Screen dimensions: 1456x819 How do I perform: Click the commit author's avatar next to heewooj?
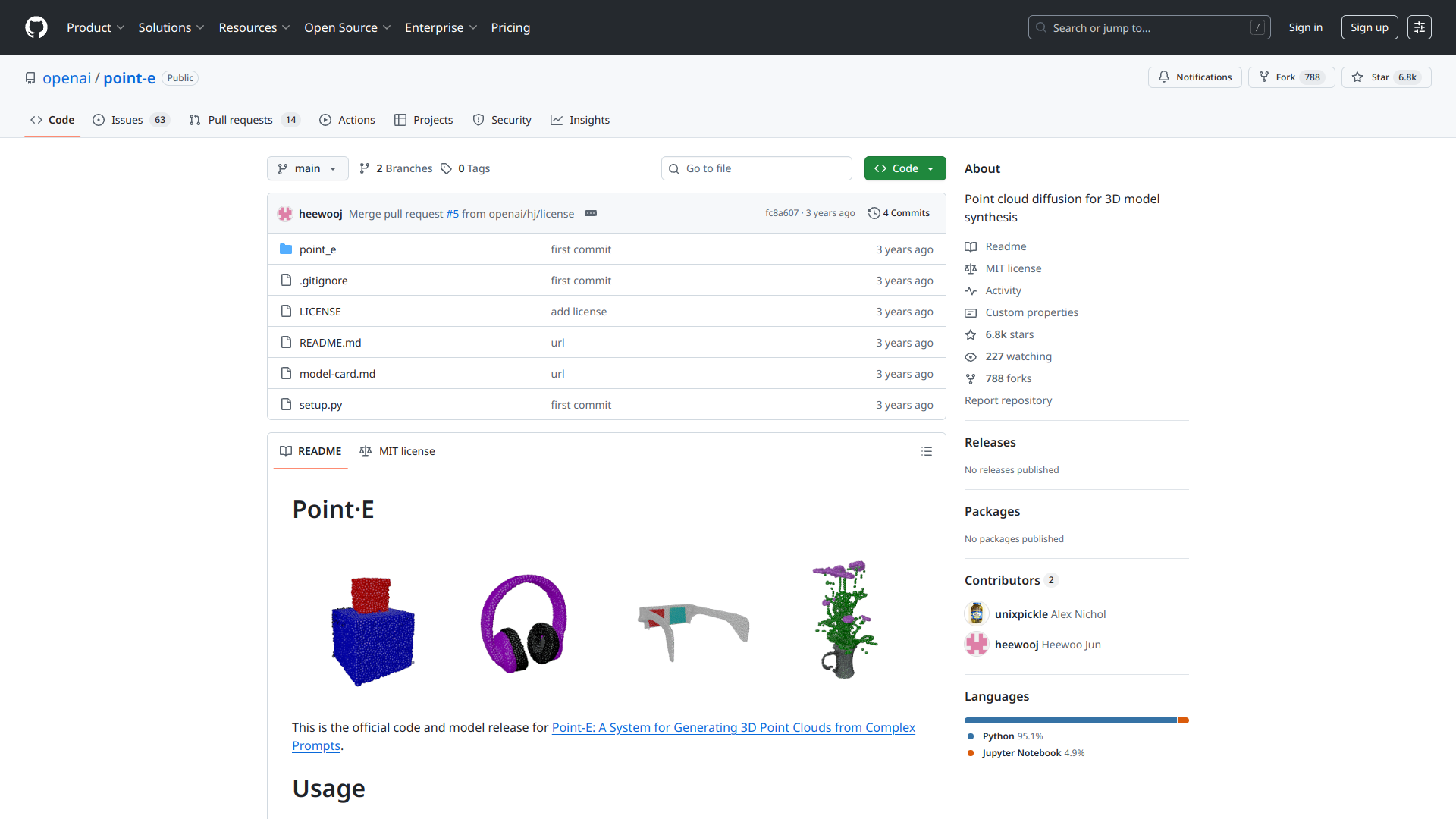(285, 213)
